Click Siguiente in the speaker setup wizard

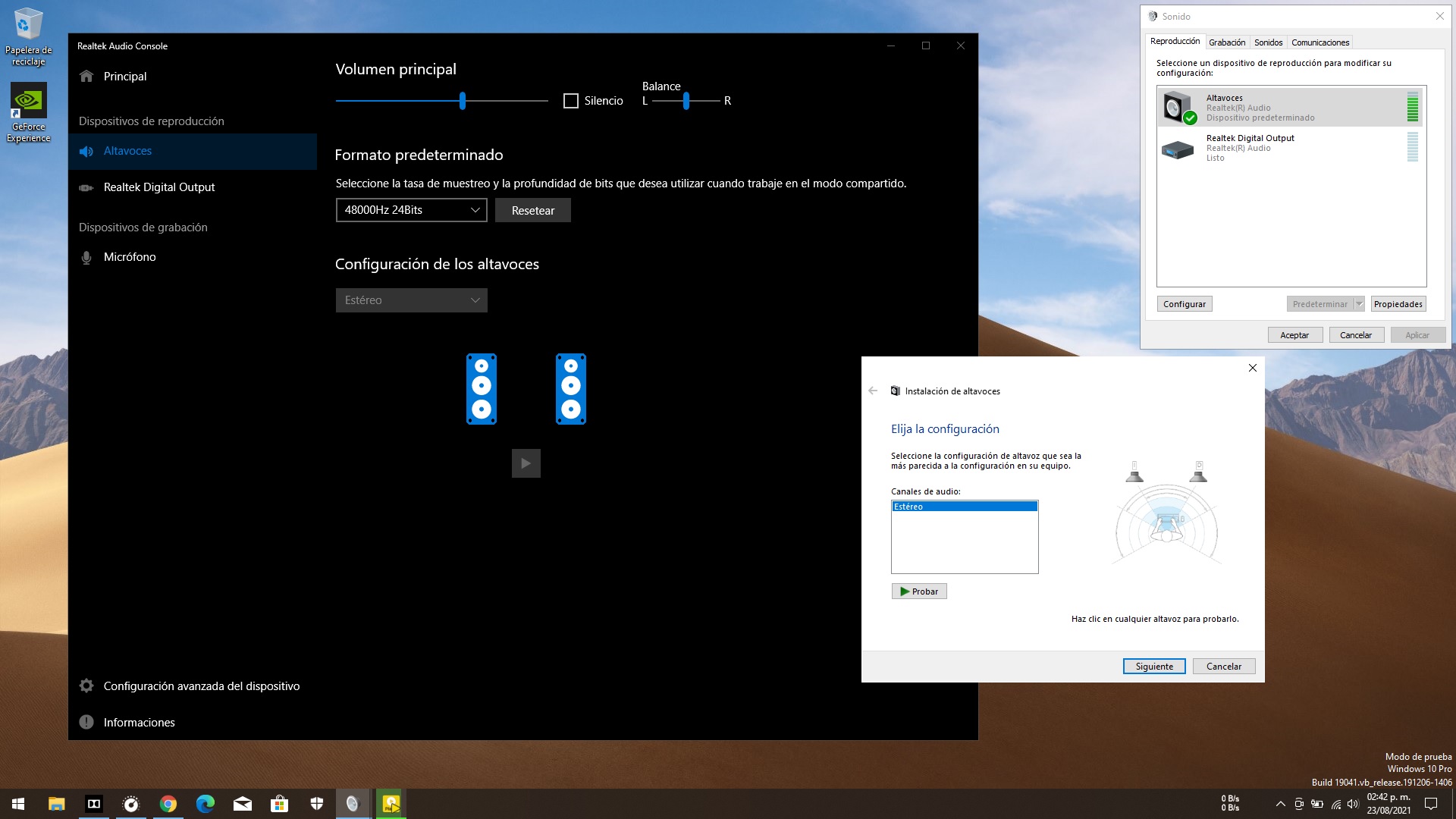[1154, 667]
